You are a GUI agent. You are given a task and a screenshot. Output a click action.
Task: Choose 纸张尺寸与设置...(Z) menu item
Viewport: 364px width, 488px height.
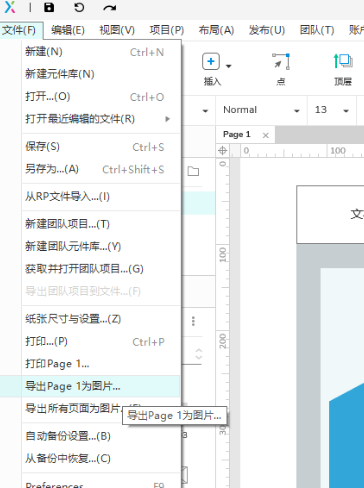click(x=101, y=319)
